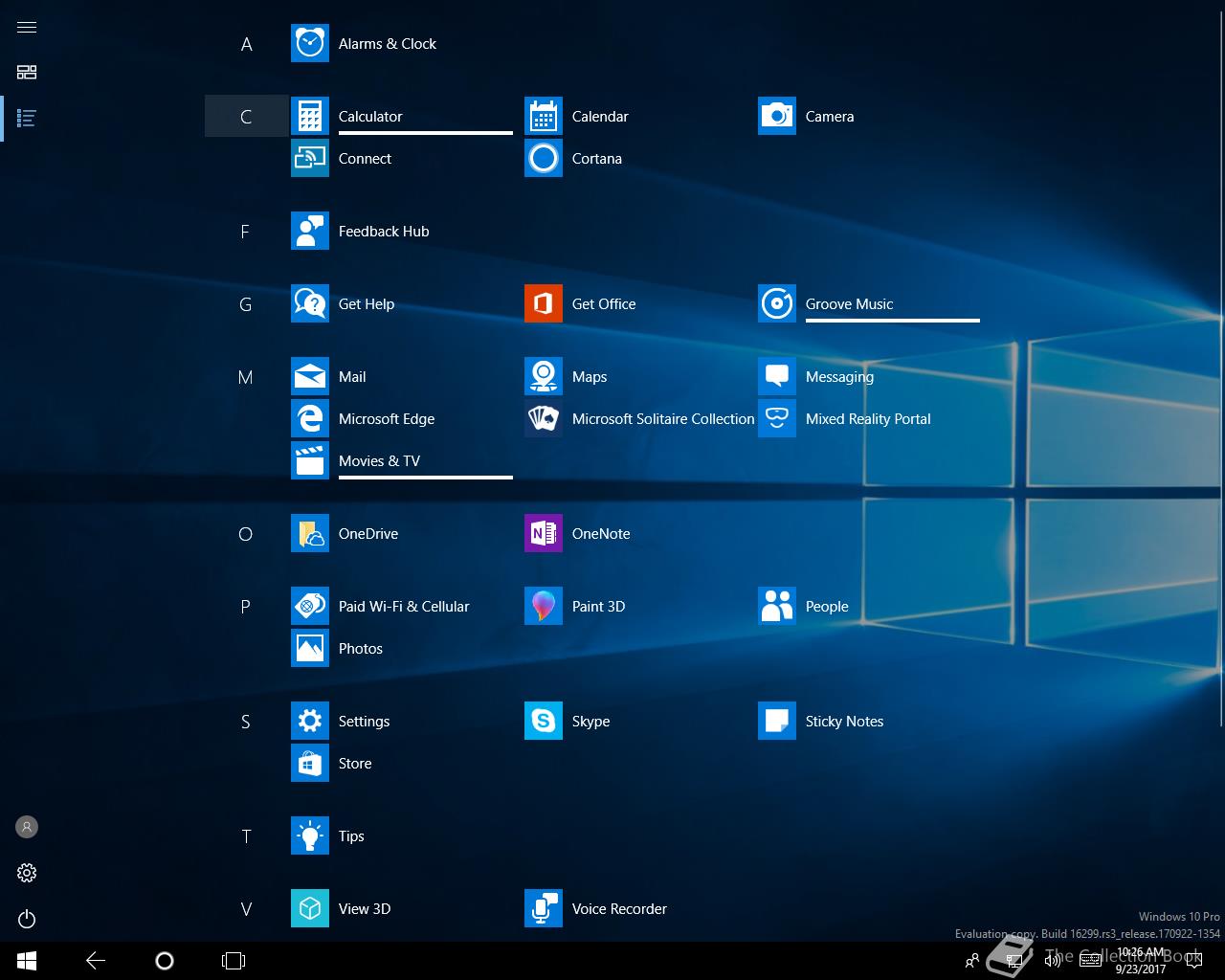The width and height of the screenshot is (1225, 980).
Task: Click the Windows Start button
Action: (27, 961)
